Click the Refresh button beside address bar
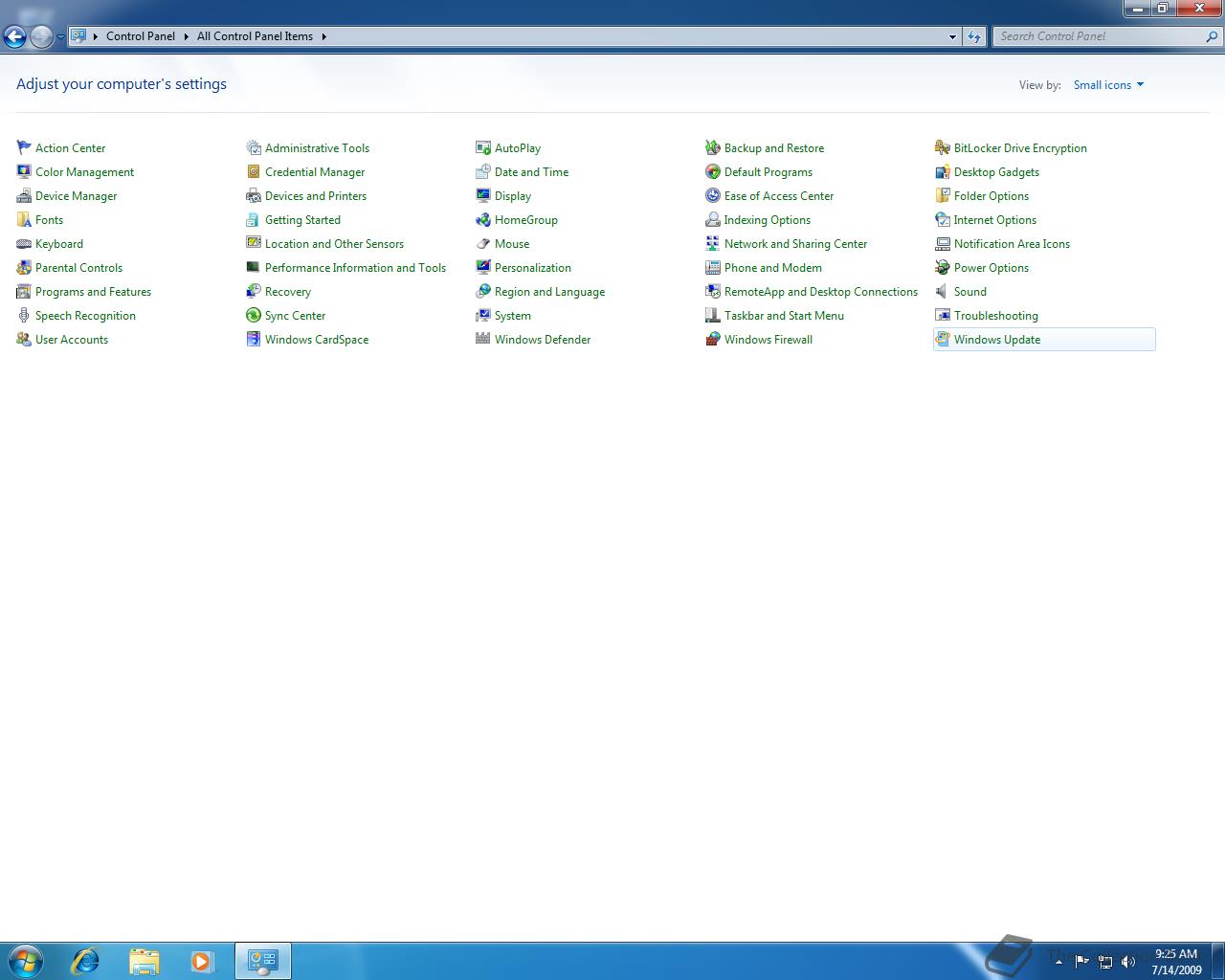This screenshot has height=980, width=1225. 974,36
